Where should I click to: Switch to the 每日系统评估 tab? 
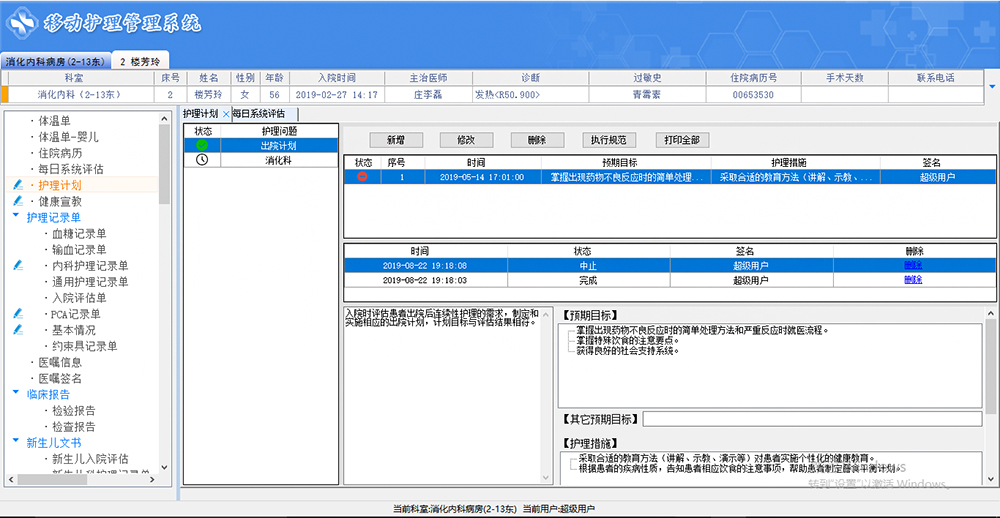[x=259, y=114]
